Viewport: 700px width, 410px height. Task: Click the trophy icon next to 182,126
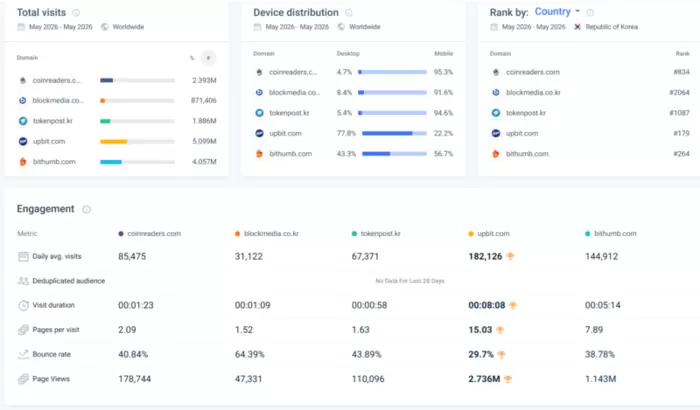510,256
